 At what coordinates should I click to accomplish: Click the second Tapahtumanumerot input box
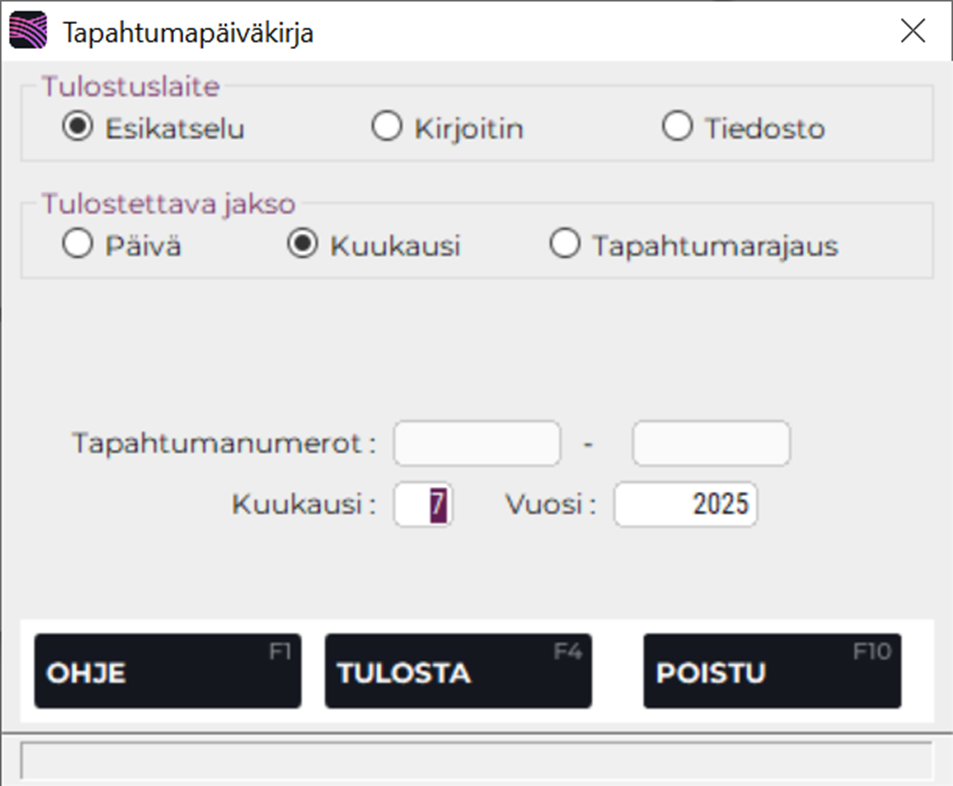710,443
